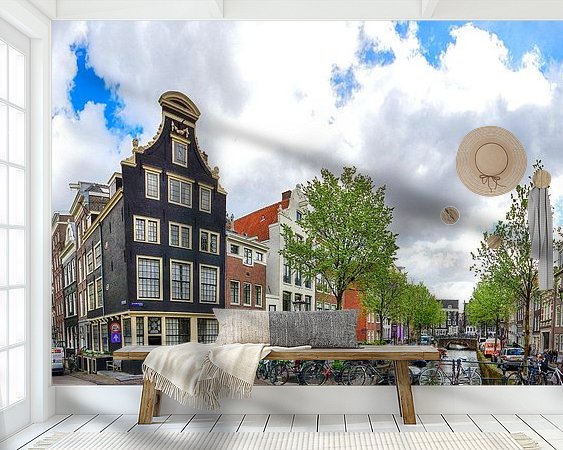This screenshot has width=563, height=450.
Task: Select the gray scarf hanging at right
Action: coord(541,237)
